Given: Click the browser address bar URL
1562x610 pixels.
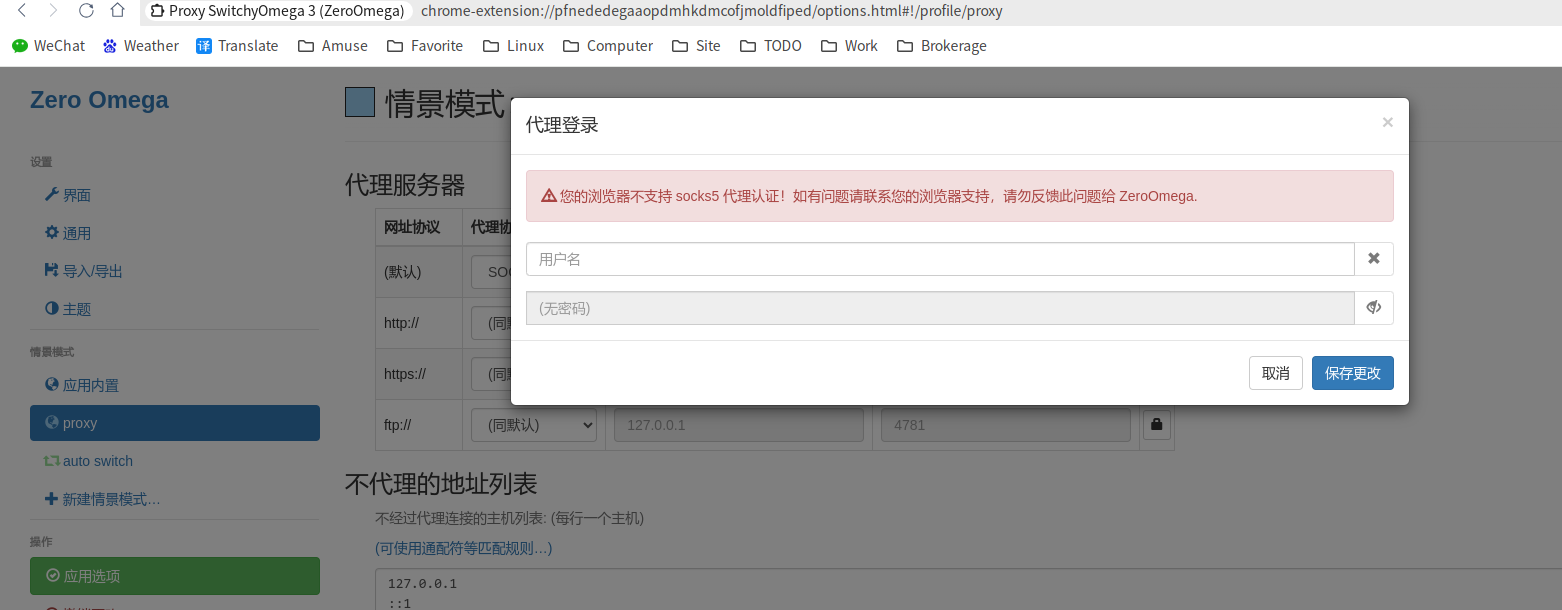Looking at the screenshot, I should pos(712,12).
